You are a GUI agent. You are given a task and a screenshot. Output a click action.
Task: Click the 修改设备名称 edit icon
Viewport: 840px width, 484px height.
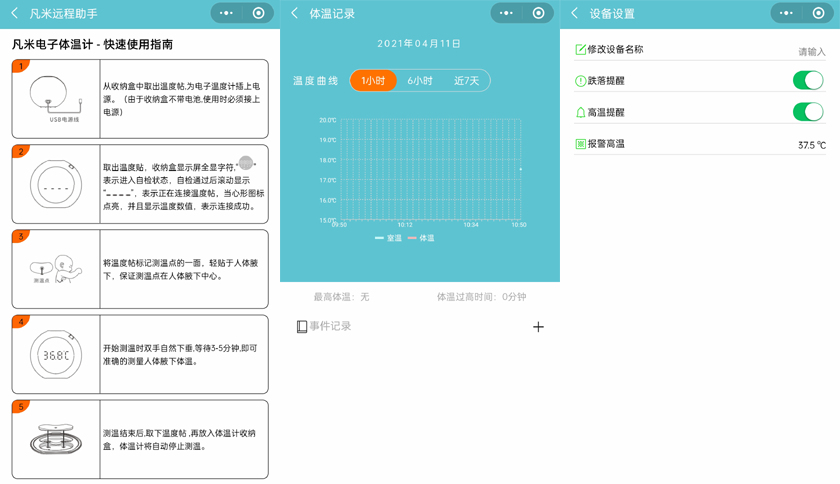(580, 49)
